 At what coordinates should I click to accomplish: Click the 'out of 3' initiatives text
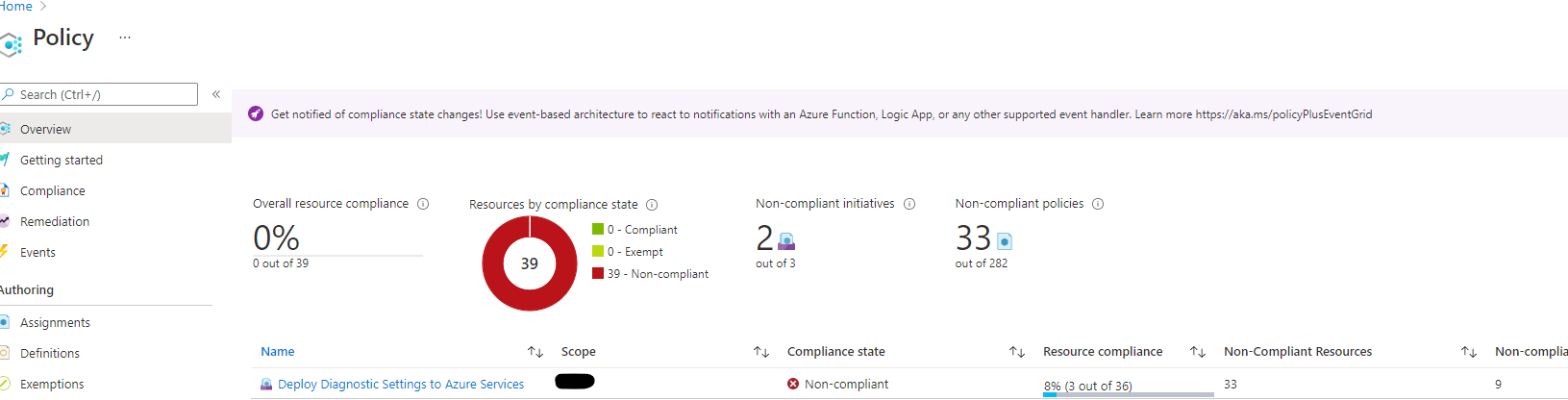(x=776, y=263)
